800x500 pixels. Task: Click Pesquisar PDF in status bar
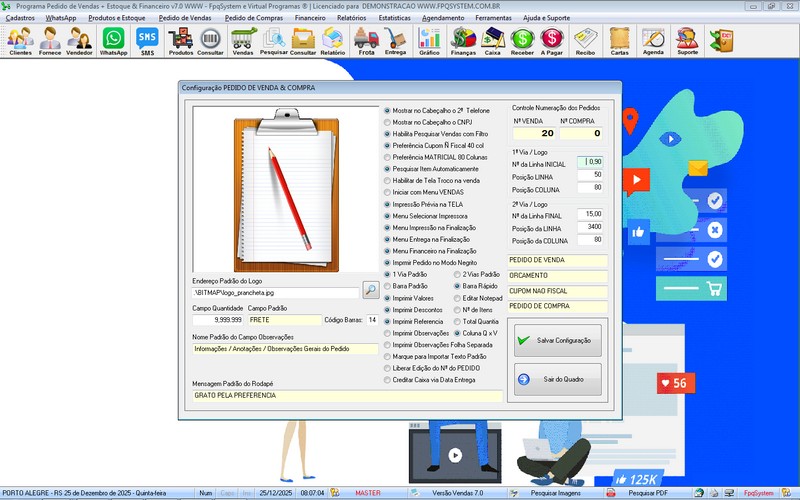coord(648,493)
